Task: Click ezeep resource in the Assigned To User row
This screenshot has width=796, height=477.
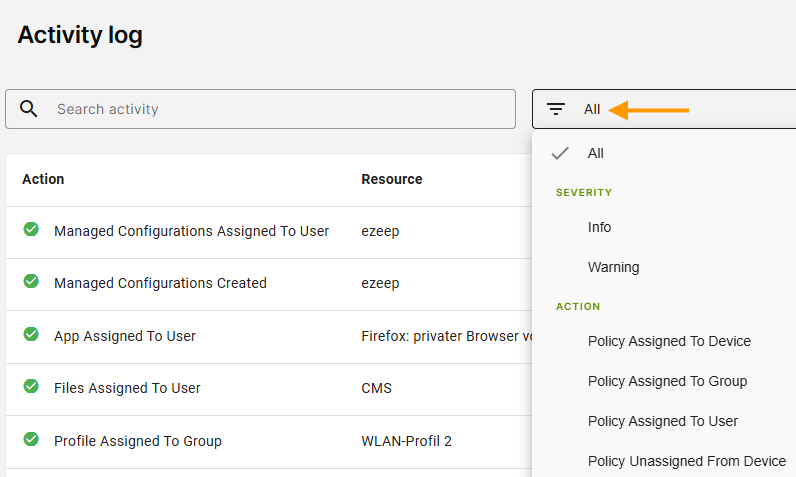Action: [x=380, y=231]
